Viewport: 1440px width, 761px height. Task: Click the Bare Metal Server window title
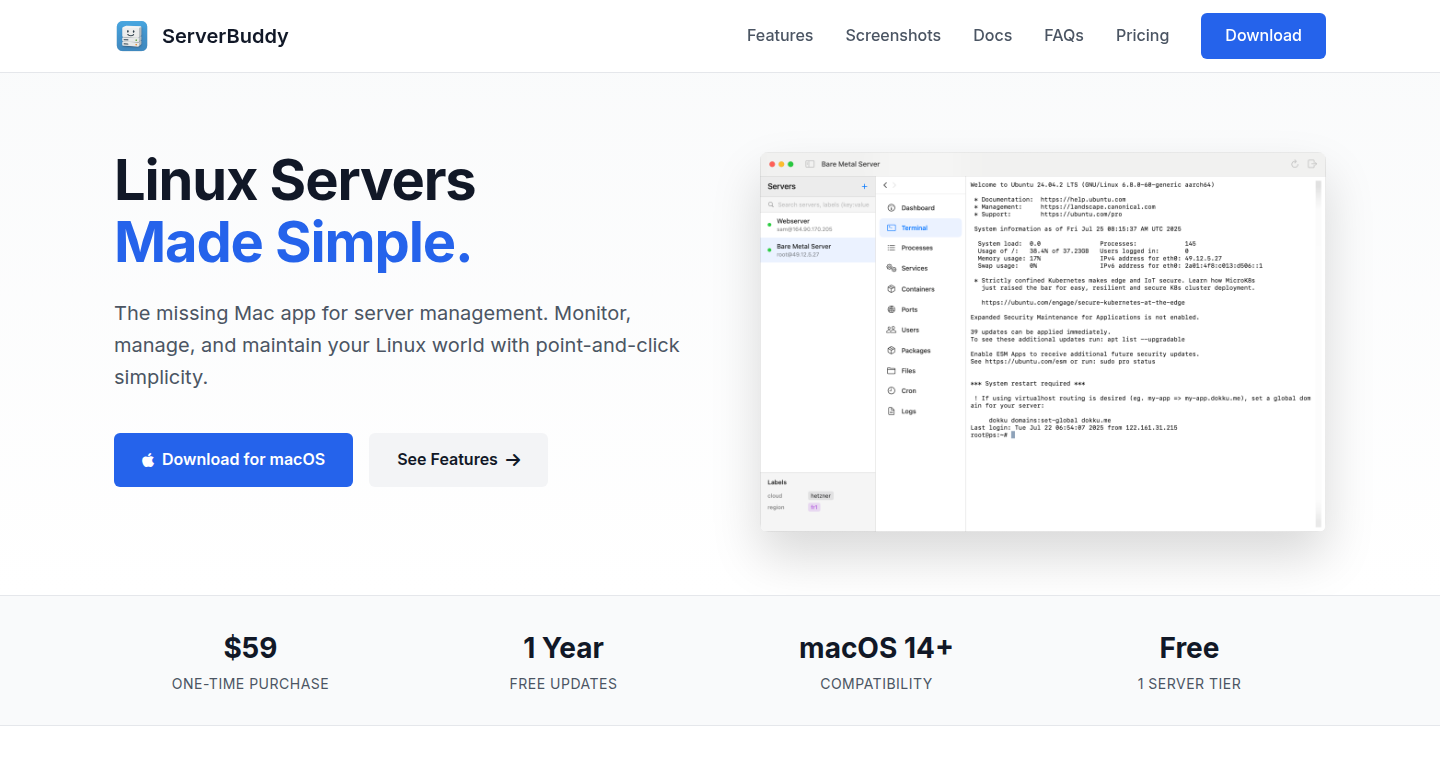(850, 164)
